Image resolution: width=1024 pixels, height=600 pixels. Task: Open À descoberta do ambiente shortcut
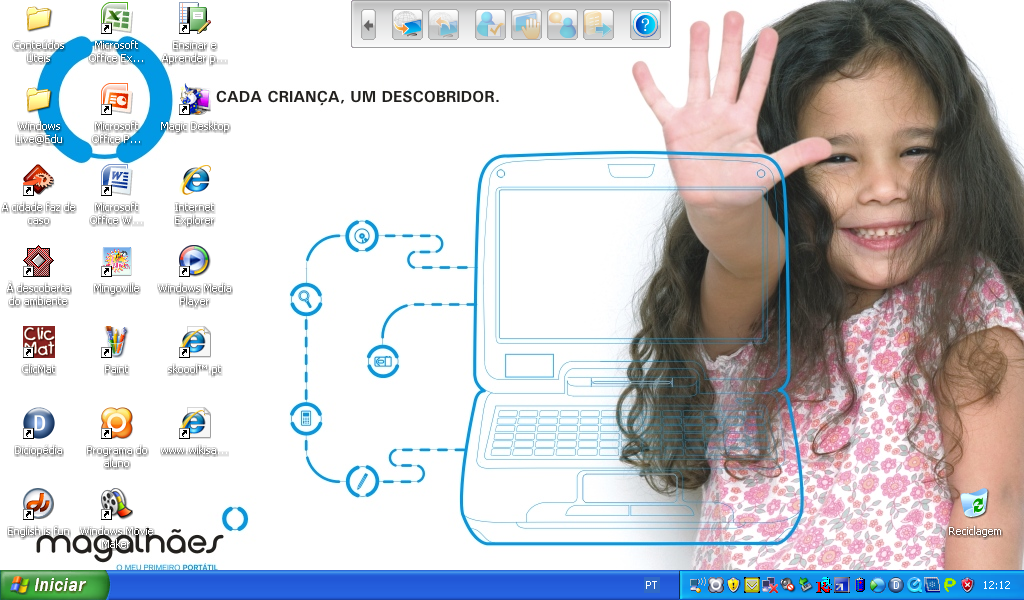pyautogui.click(x=39, y=277)
